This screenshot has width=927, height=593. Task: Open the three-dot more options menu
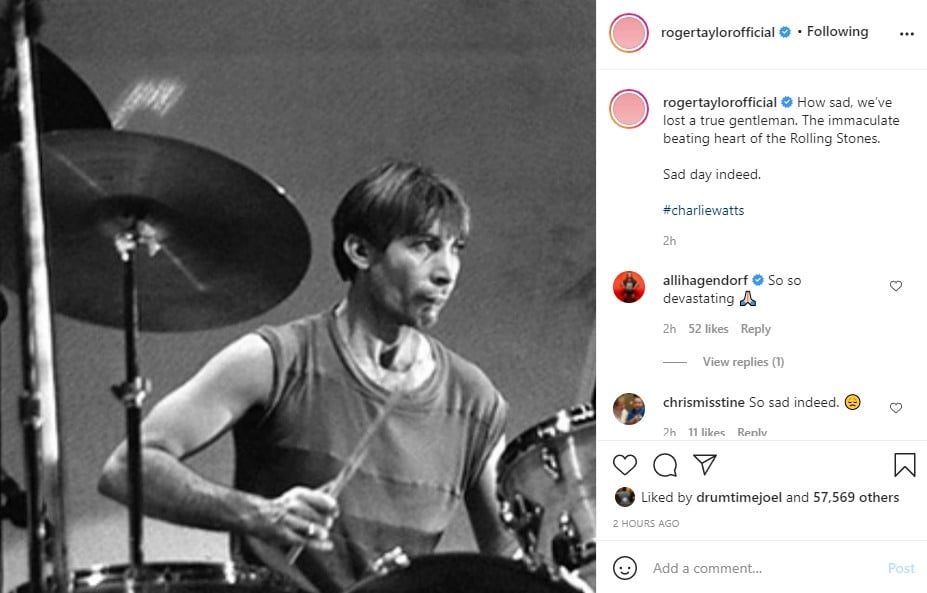pos(906,33)
